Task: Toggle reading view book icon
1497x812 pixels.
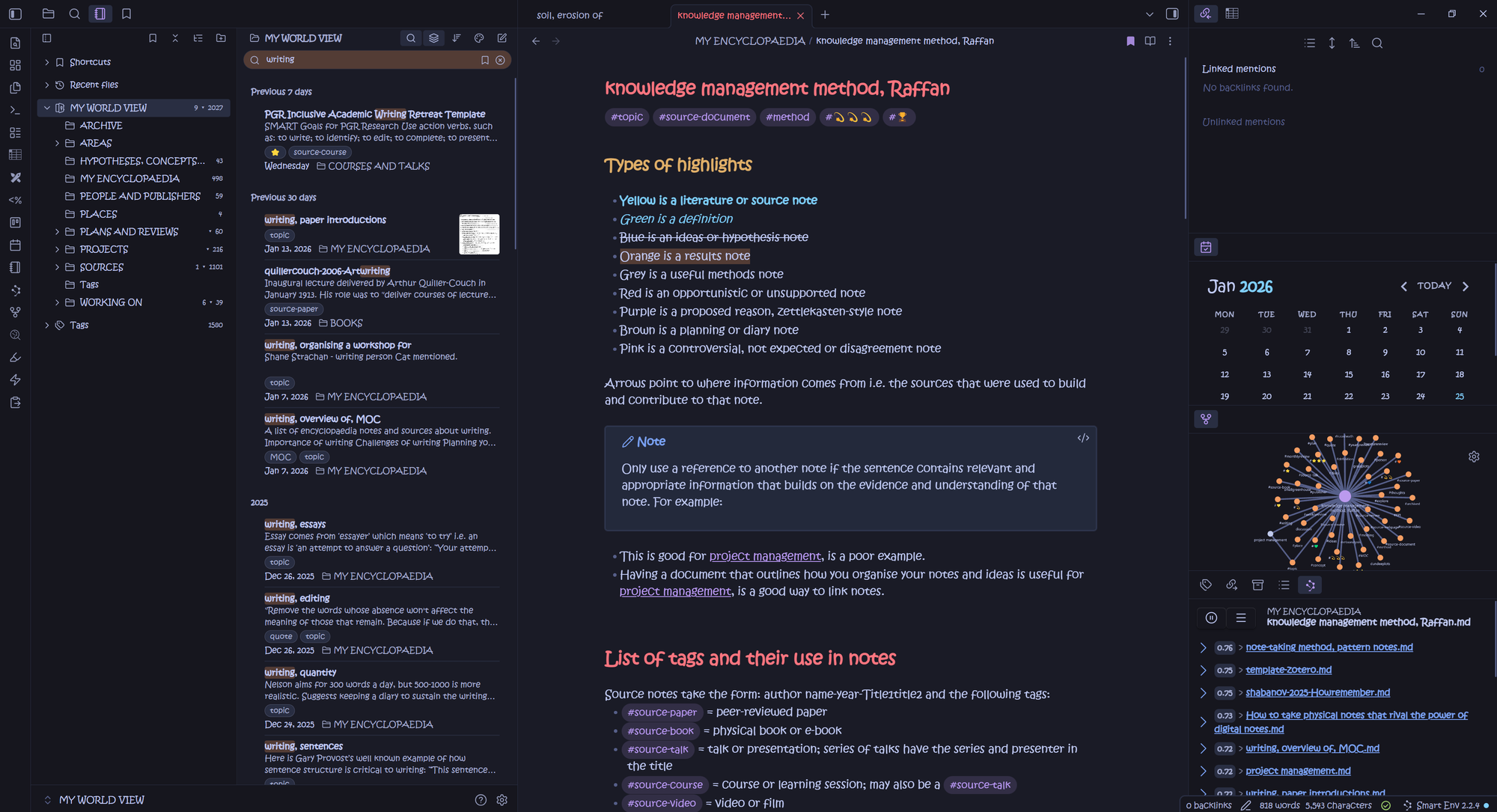Action: 1150,41
